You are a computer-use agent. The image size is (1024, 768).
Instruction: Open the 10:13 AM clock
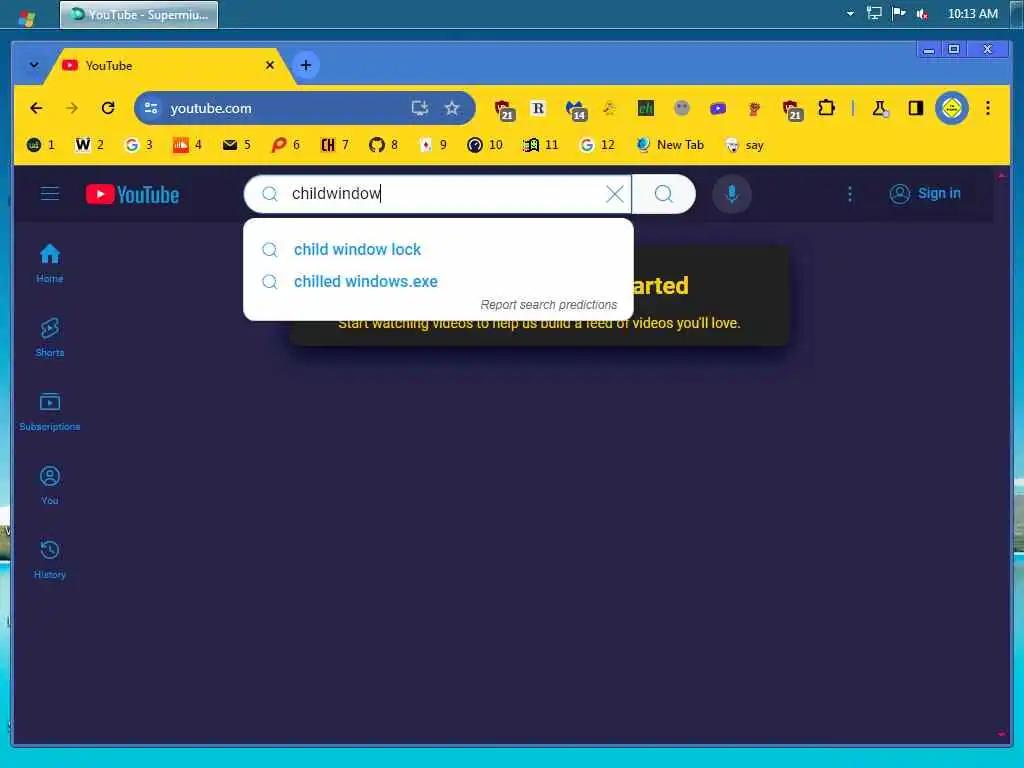pyautogui.click(x=972, y=14)
